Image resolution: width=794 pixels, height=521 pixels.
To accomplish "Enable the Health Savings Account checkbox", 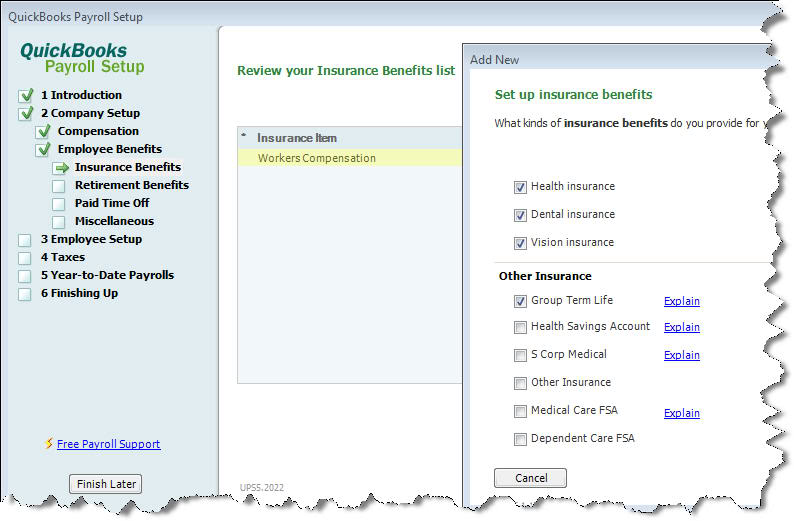I will pyautogui.click(x=520, y=327).
